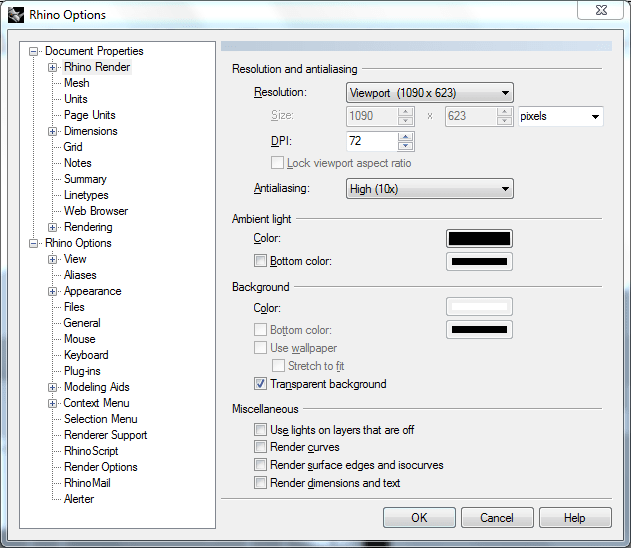Select Render Options in the tree
The image size is (631, 548).
pos(101,467)
